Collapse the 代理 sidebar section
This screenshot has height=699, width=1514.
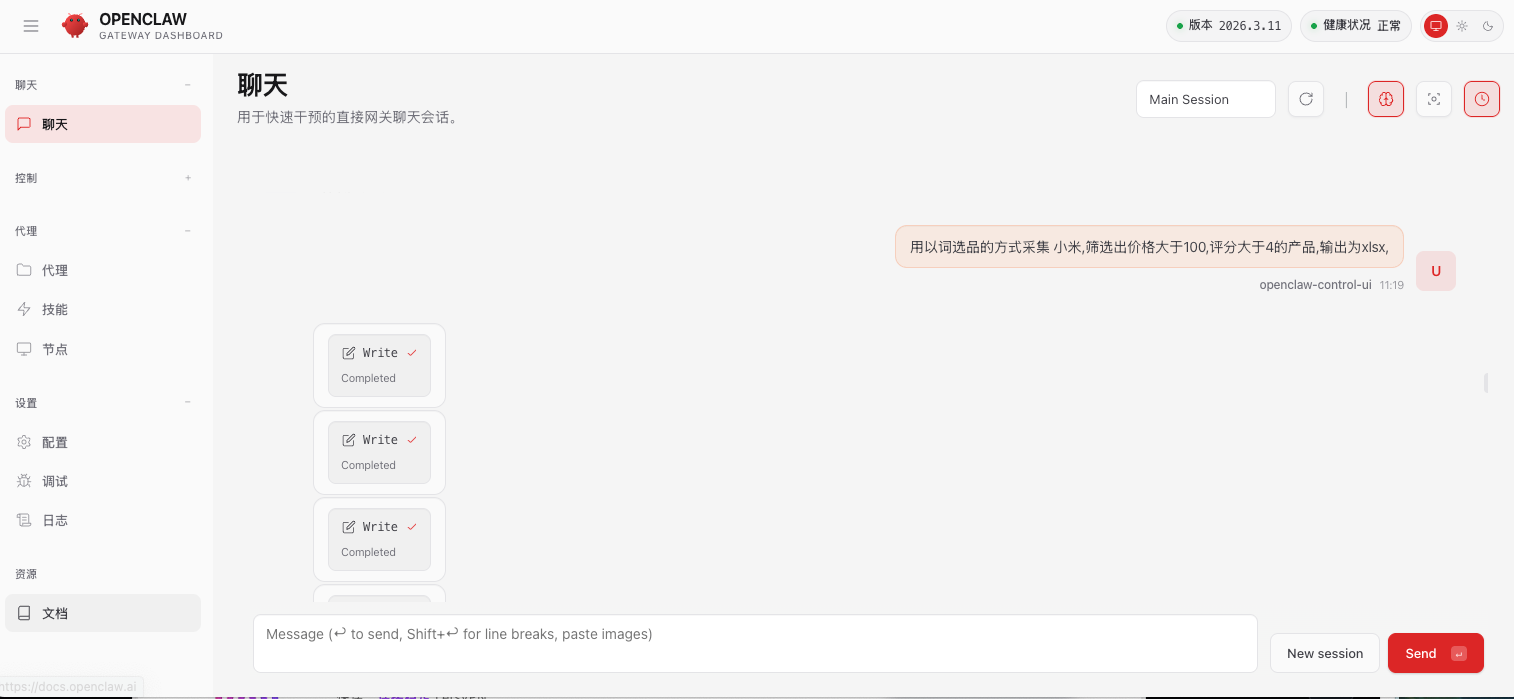[188, 231]
